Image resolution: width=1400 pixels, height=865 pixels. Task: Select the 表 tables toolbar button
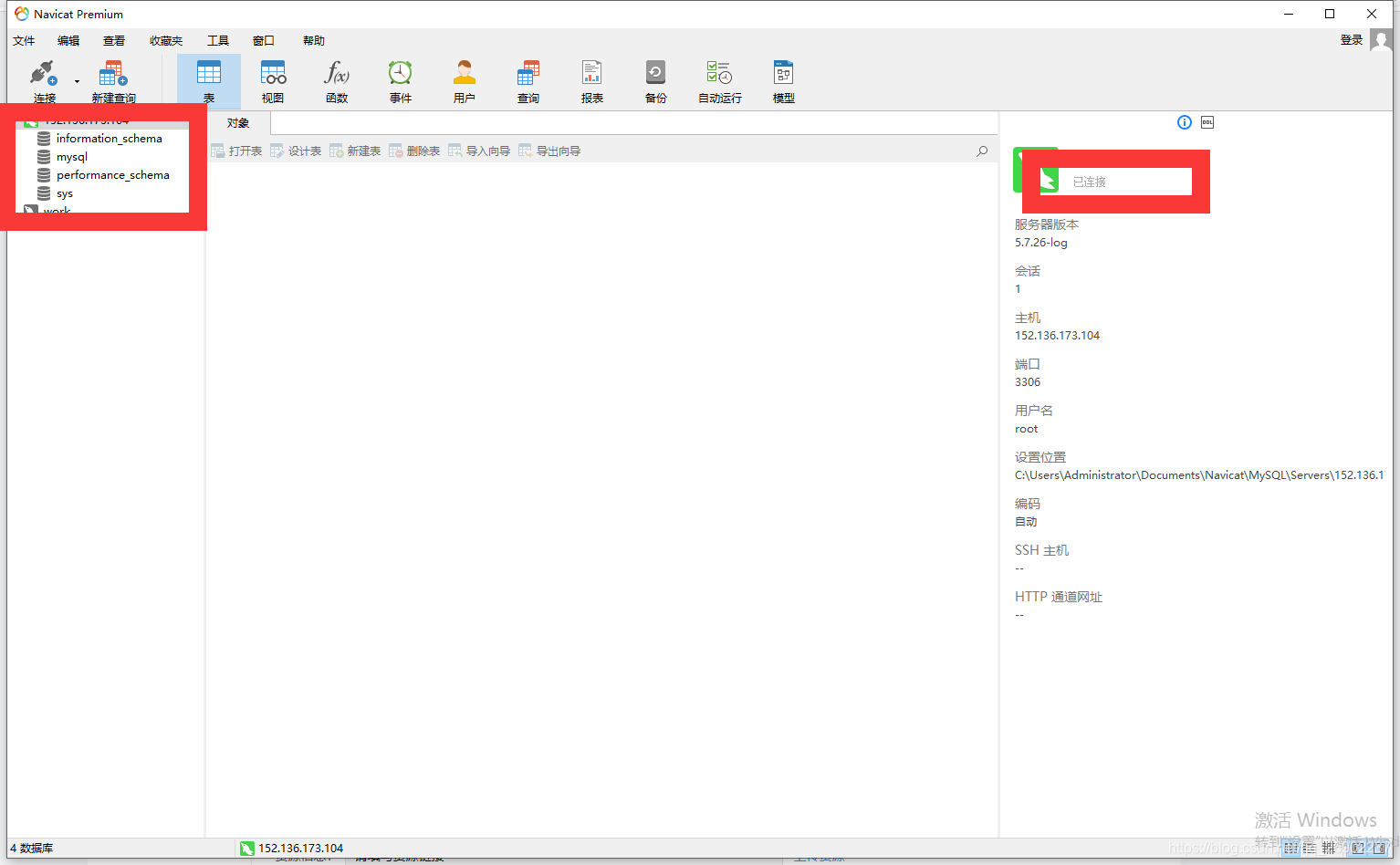tap(209, 81)
